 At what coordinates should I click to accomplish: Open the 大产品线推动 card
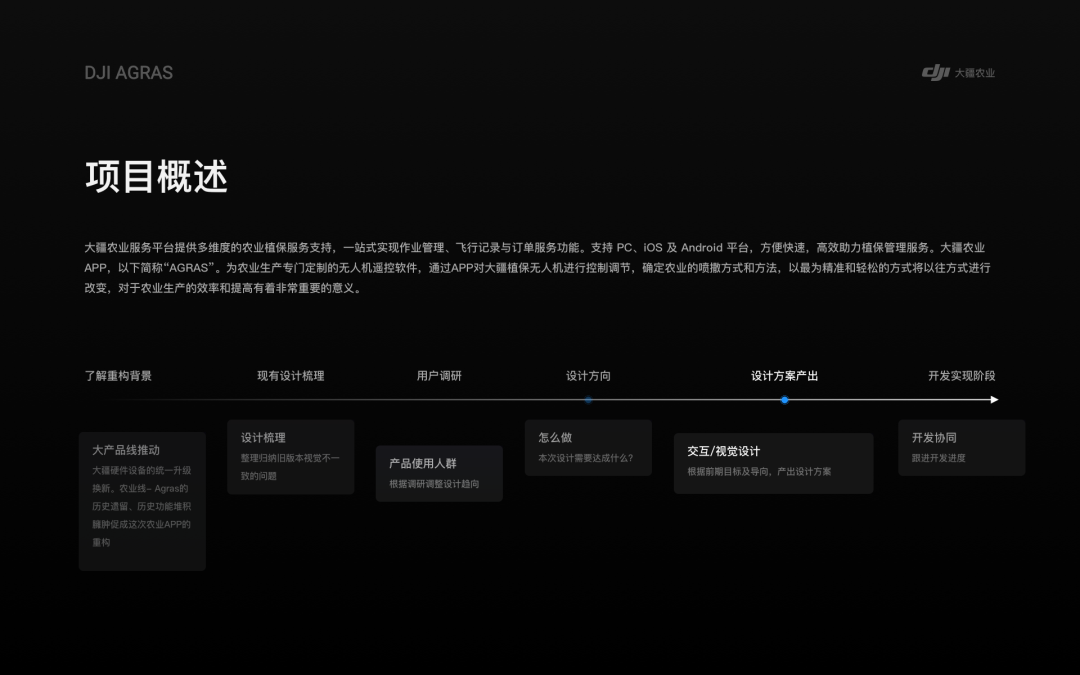point(143,501)
